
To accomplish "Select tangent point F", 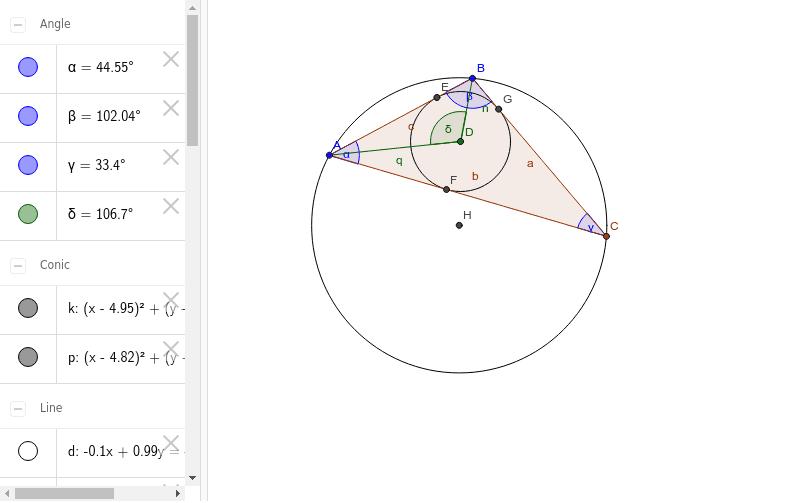I will tap(446, 189).
